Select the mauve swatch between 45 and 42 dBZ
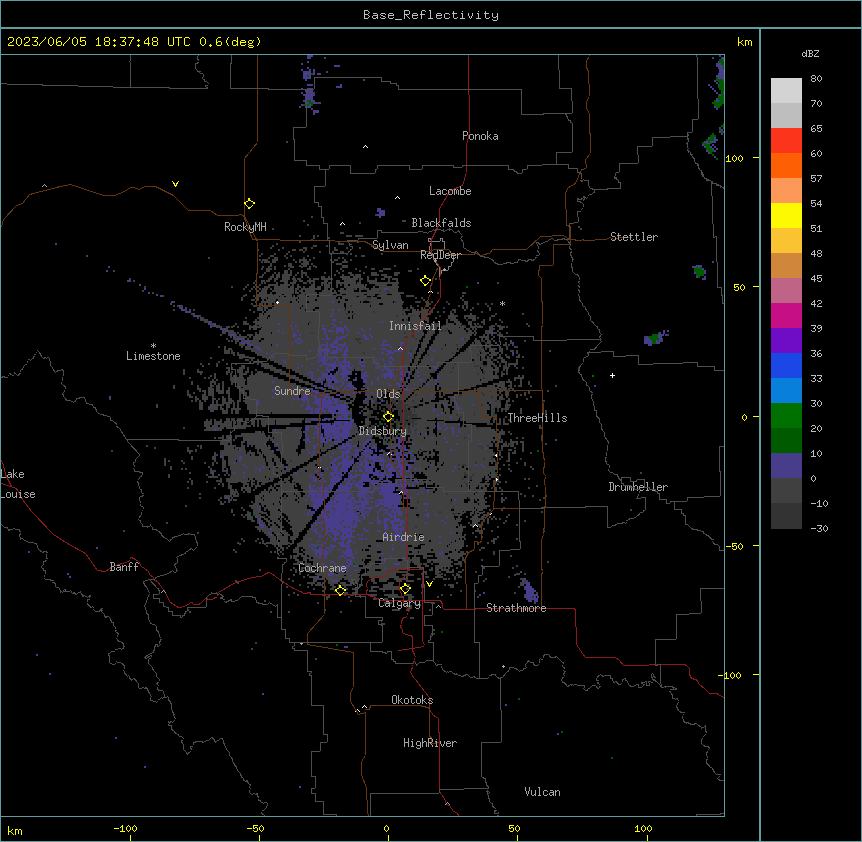This screenshot has height=842, width=862. pyautogui.click(x=786, y=291)
